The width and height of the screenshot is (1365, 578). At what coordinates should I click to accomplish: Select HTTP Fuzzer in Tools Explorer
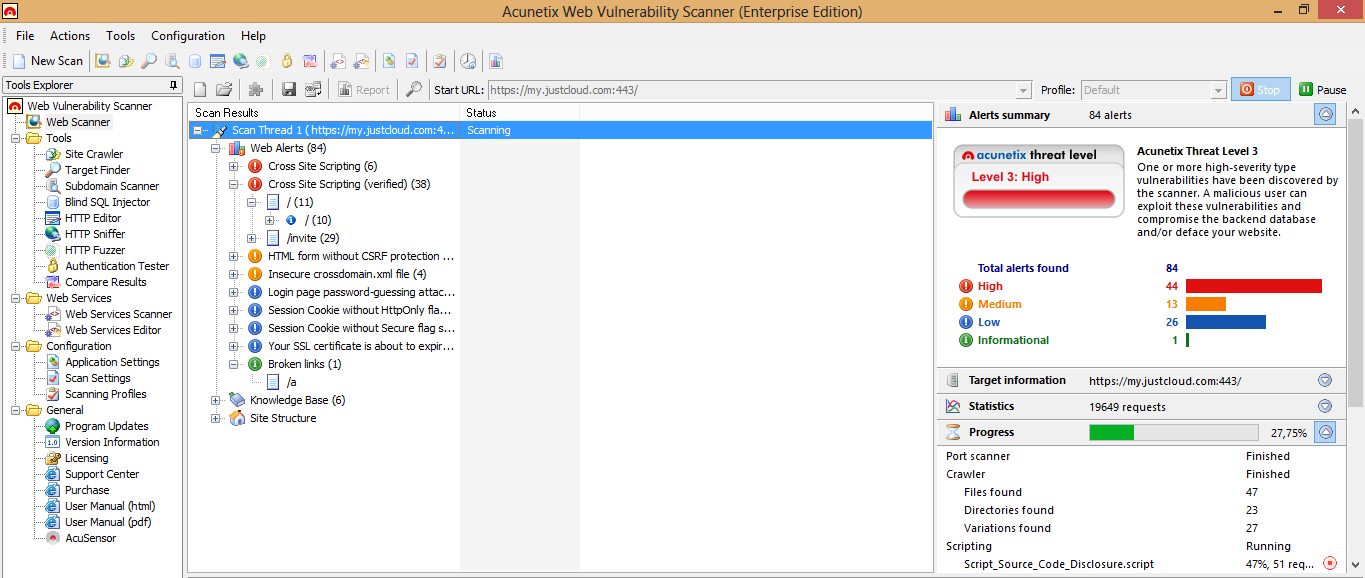pyautogui.click(x=95, y=250)
